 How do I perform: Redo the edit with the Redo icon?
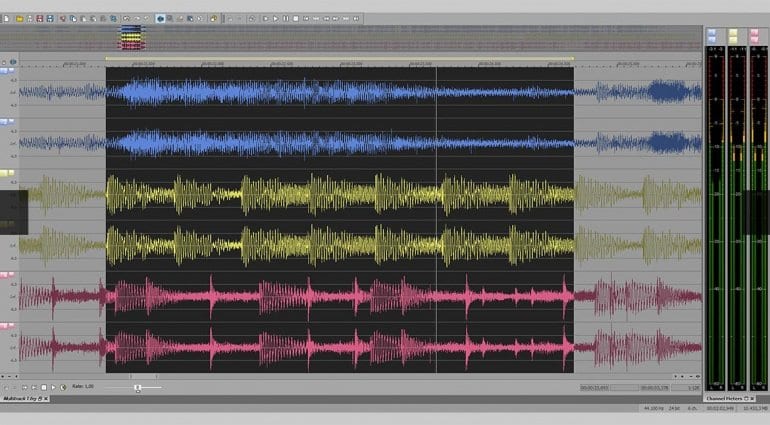click(137, 19)
